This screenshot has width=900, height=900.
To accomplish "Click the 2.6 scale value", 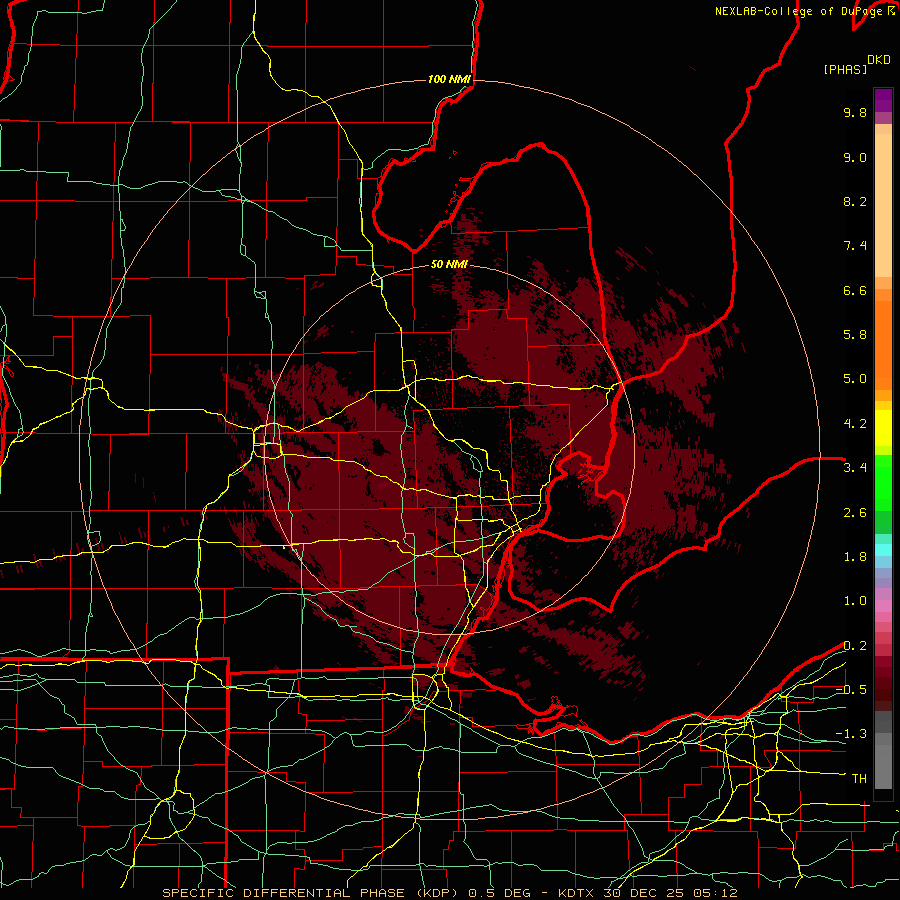I will (x=855, y=513).
